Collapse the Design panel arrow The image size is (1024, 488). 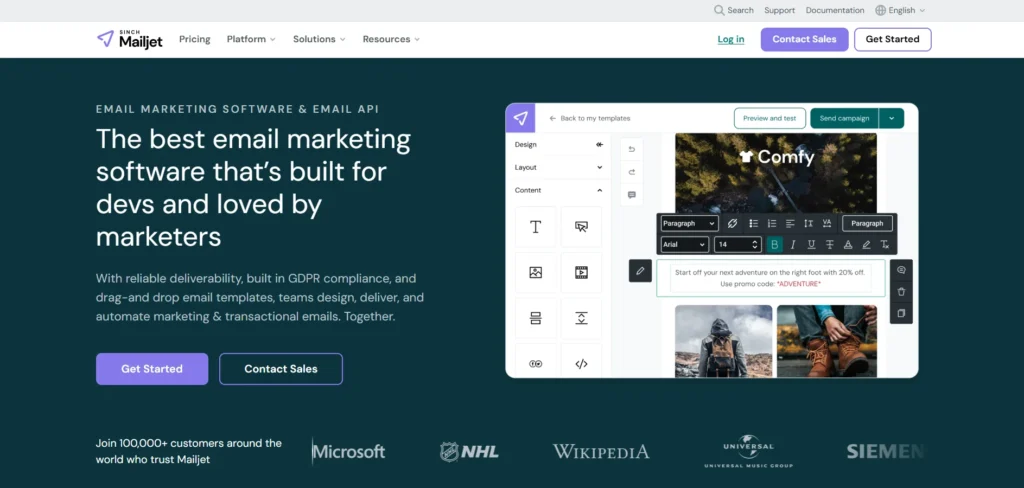click(x=600, y=144)
